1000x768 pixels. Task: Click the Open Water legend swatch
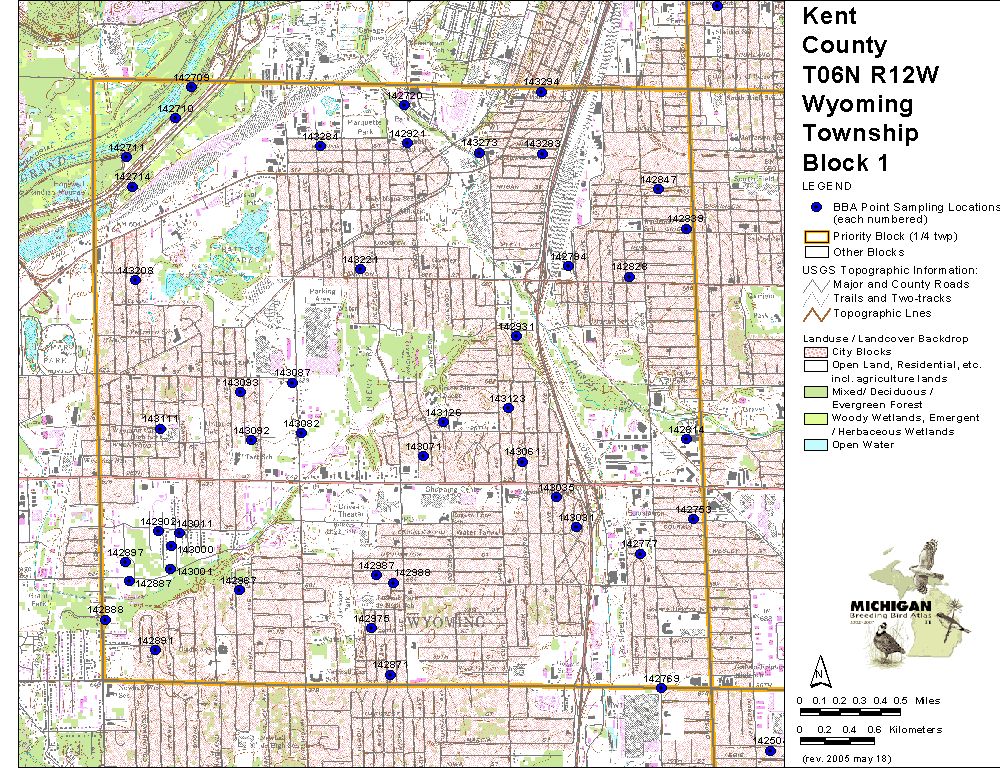tap(816, 445)
